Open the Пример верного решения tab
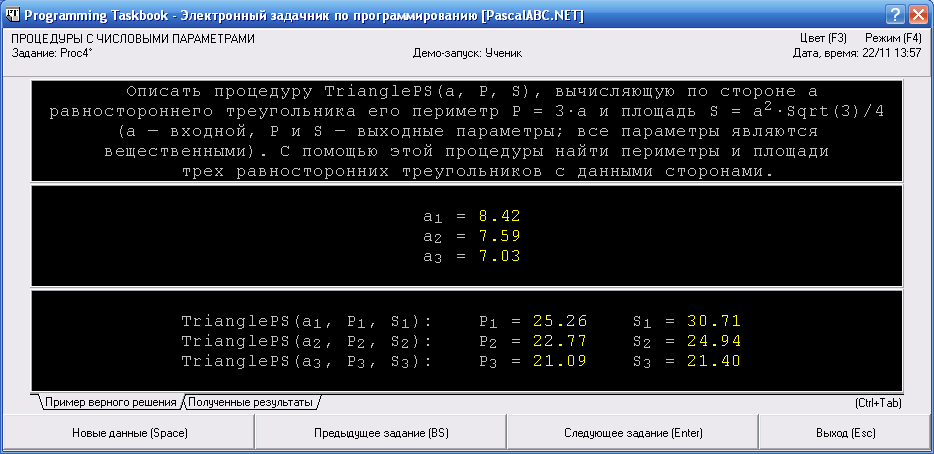 (x=110, y=403)
